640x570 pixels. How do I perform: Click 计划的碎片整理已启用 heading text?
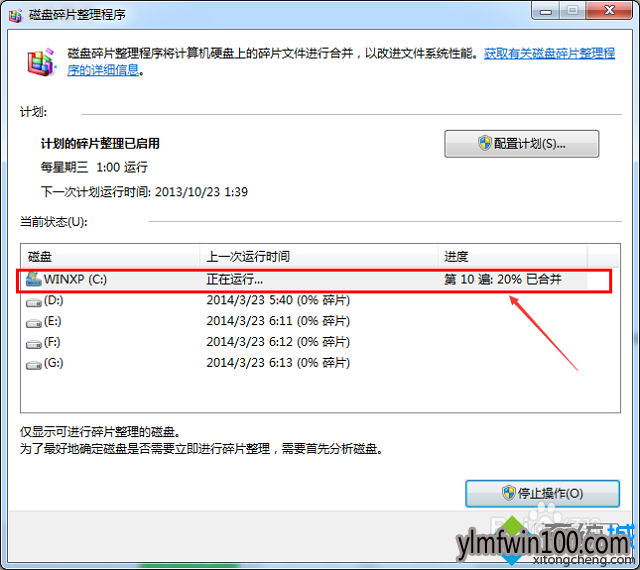(x=100, y=144)
